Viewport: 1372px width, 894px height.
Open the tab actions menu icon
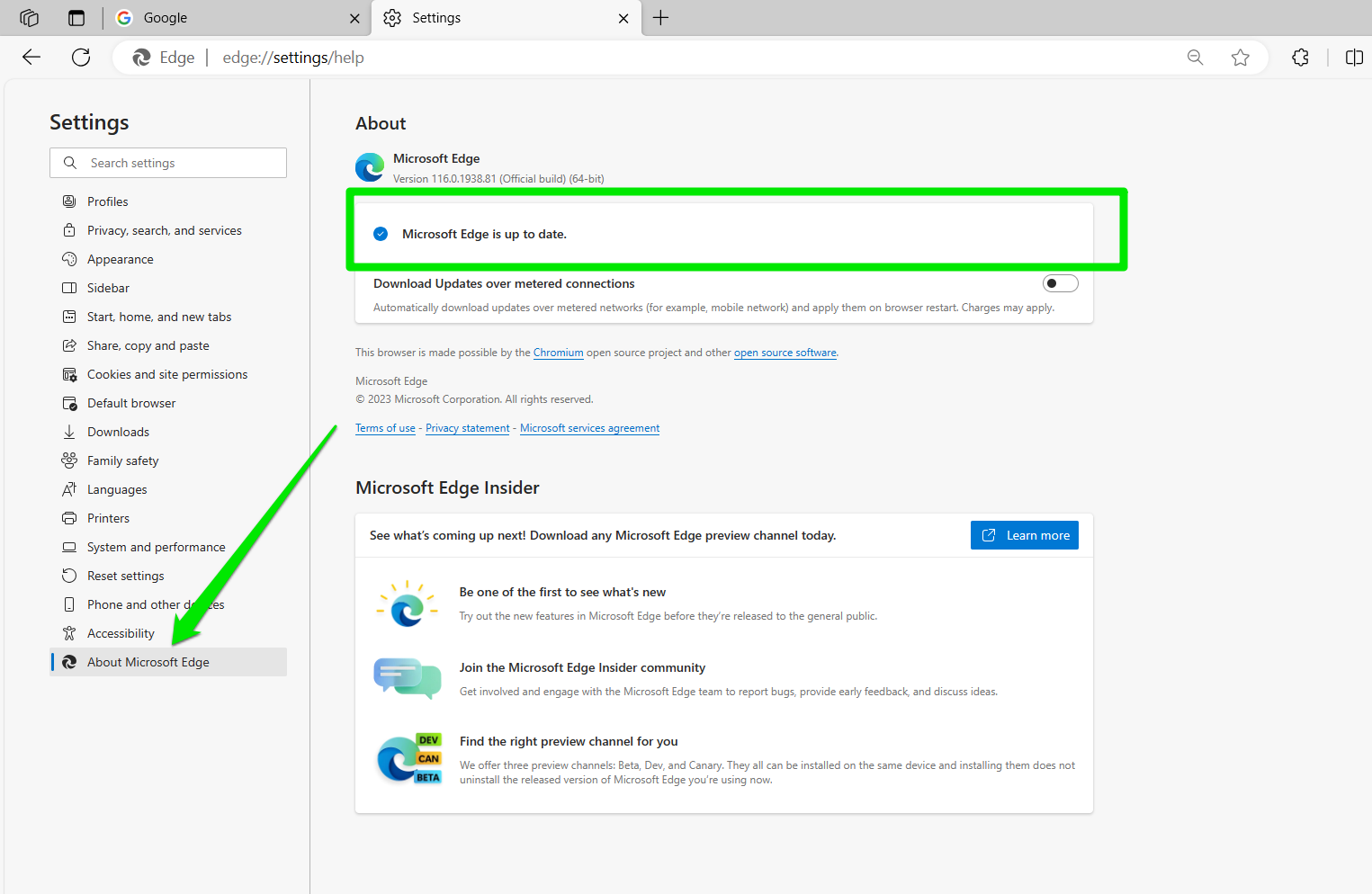(76, 18)
